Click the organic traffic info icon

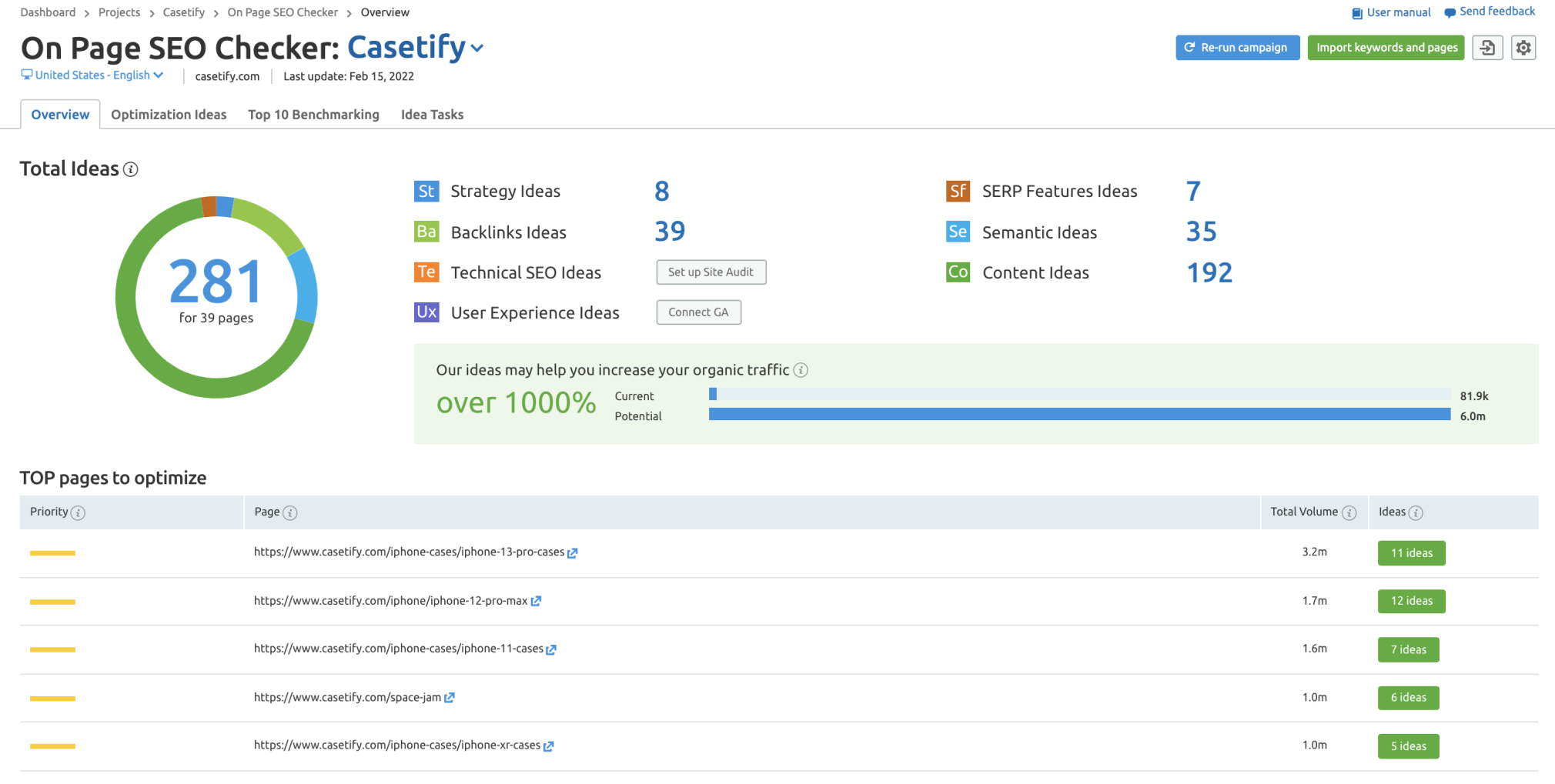801,370
